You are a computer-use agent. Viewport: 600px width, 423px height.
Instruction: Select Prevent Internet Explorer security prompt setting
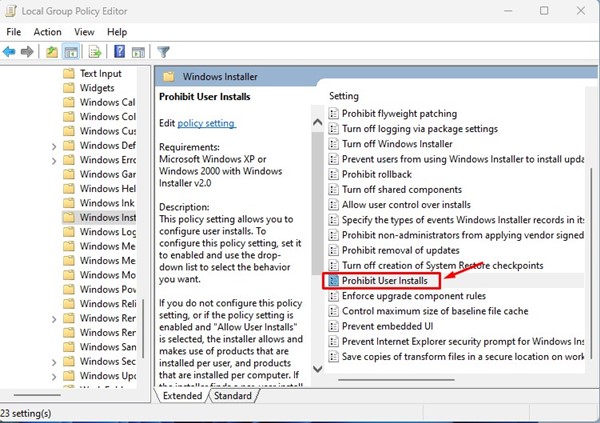click(463, 341)
